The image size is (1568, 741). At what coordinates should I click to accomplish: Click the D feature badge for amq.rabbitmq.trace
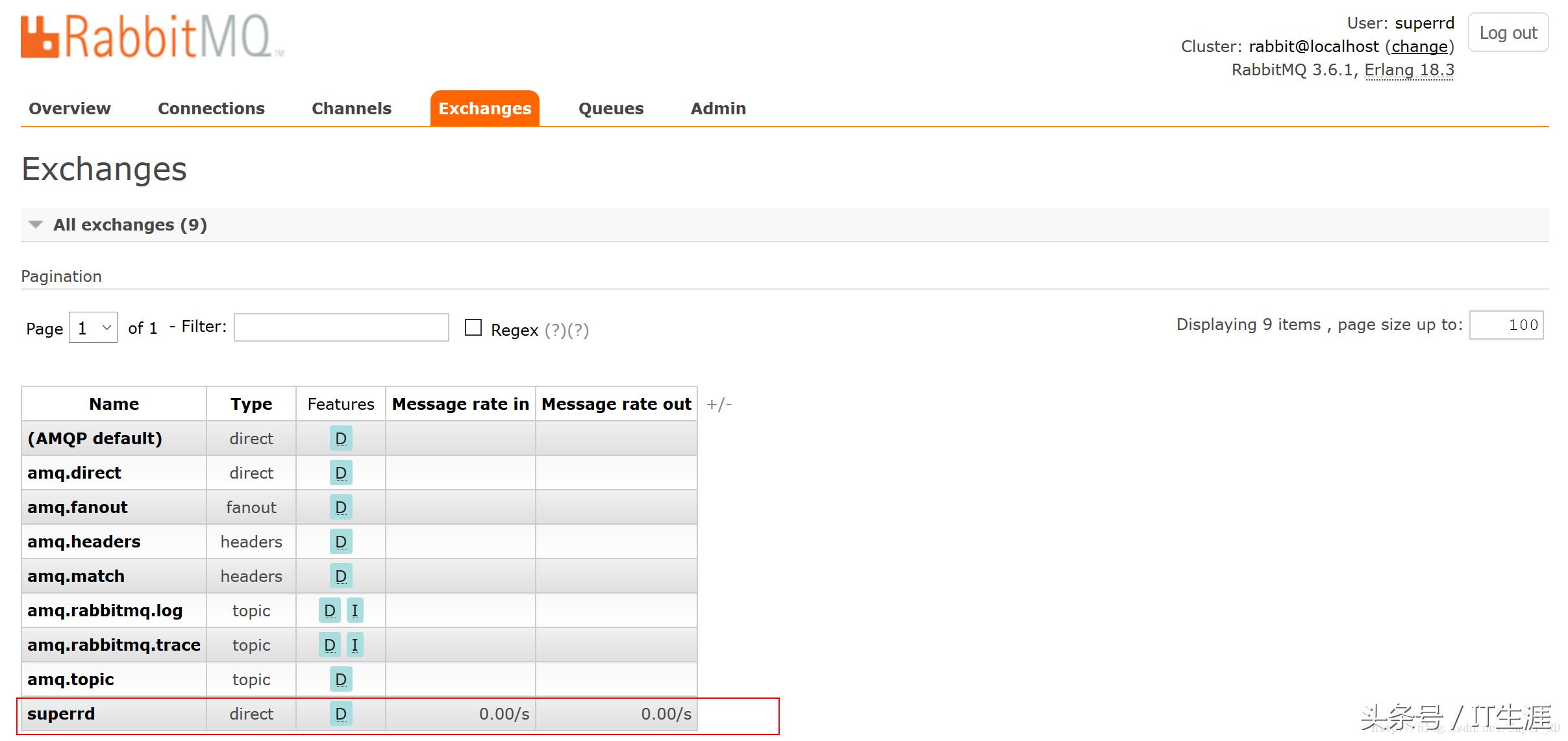pos(329,645)
